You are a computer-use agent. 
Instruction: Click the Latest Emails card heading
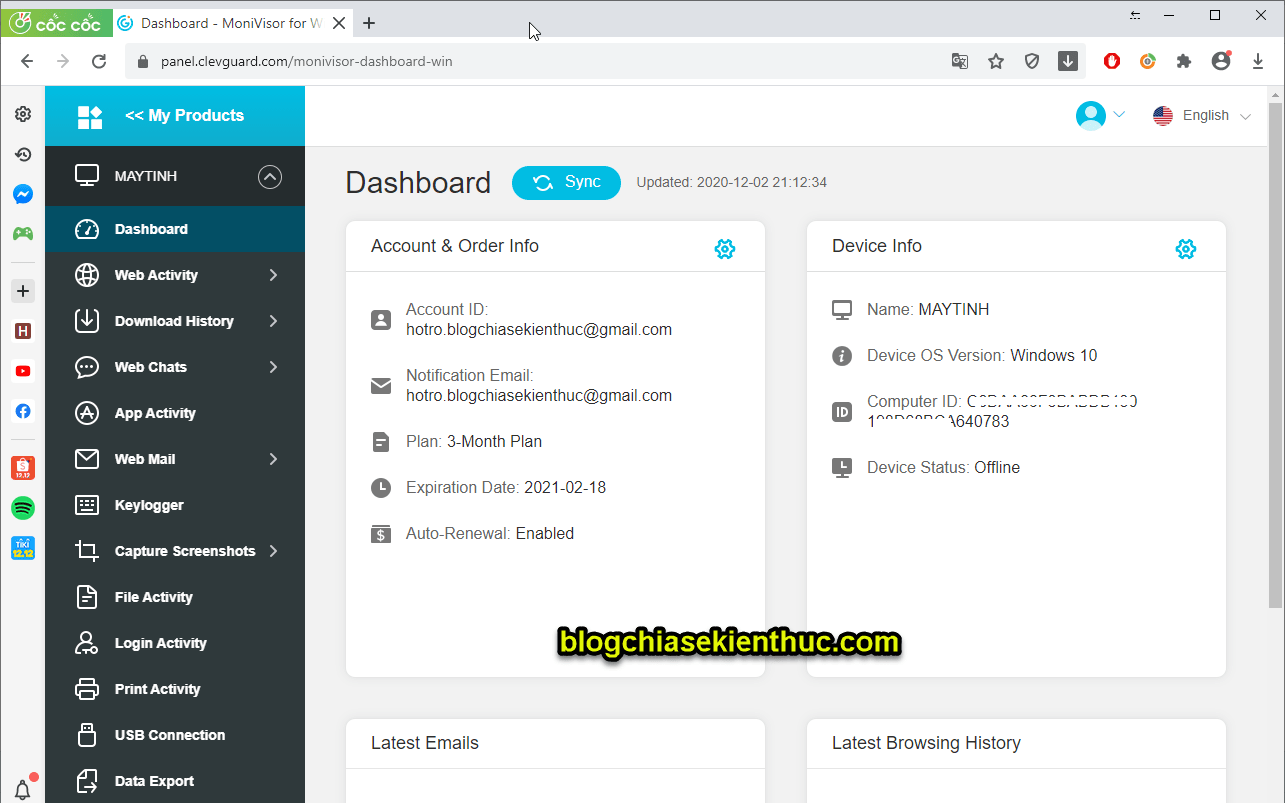coord(425,743)
